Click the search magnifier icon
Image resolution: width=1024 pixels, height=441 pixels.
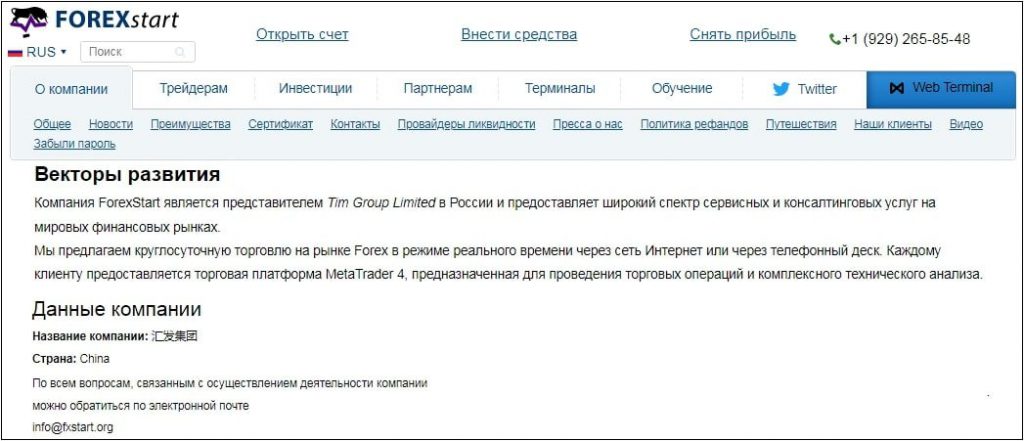pos(180,52)
